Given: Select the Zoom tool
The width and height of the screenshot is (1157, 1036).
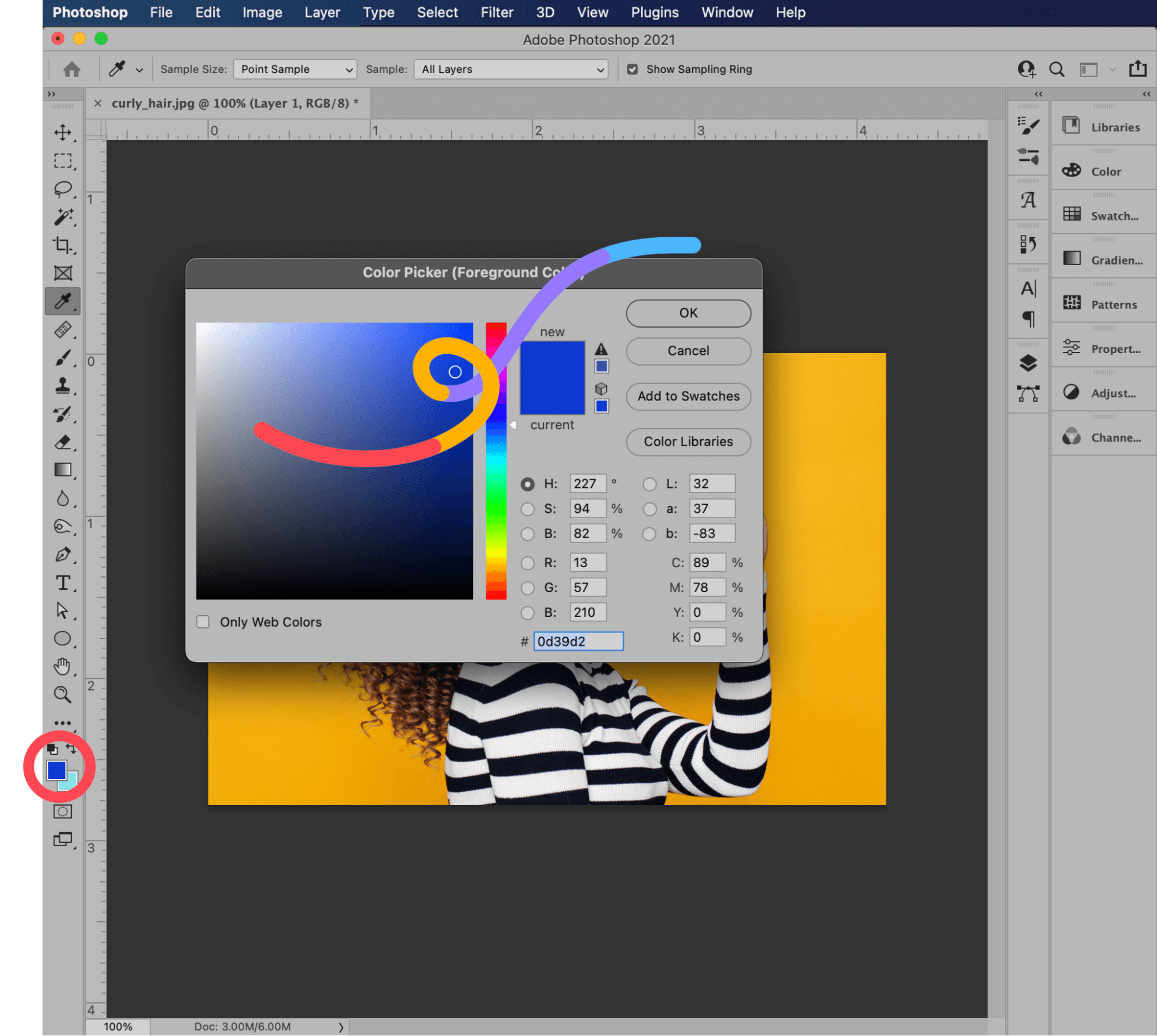Looking at the screenshot, I should pos(62,694).
